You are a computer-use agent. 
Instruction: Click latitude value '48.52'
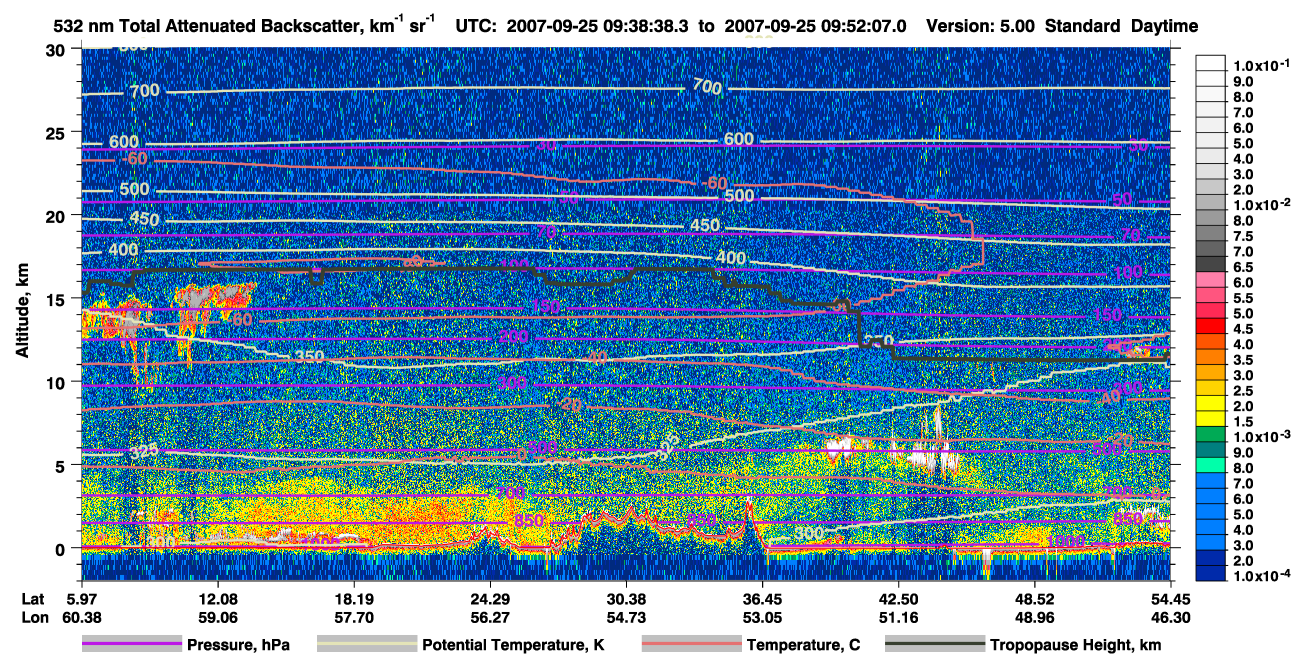point(1034,598)
